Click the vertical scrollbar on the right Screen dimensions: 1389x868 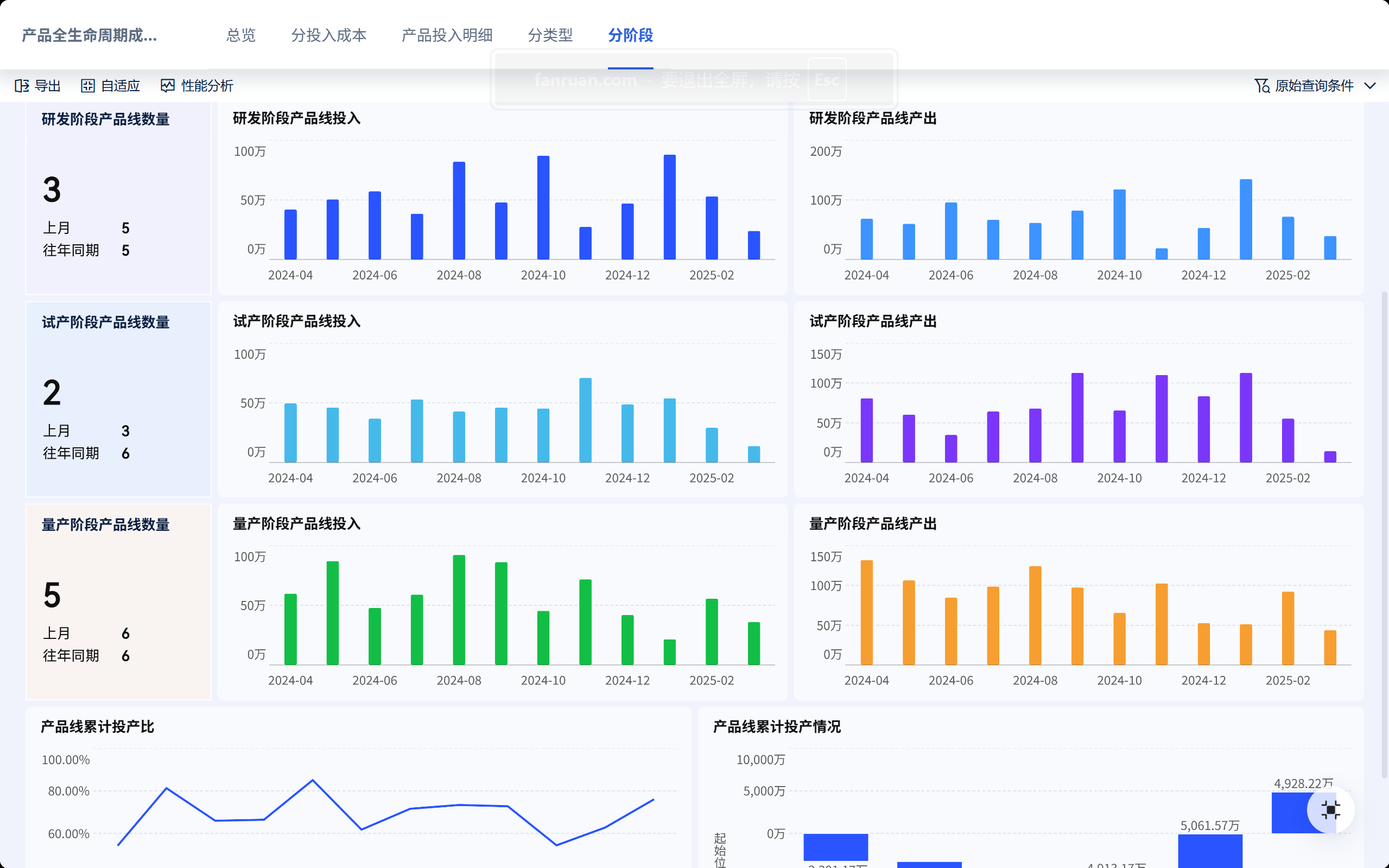[x=1385, y=535]
